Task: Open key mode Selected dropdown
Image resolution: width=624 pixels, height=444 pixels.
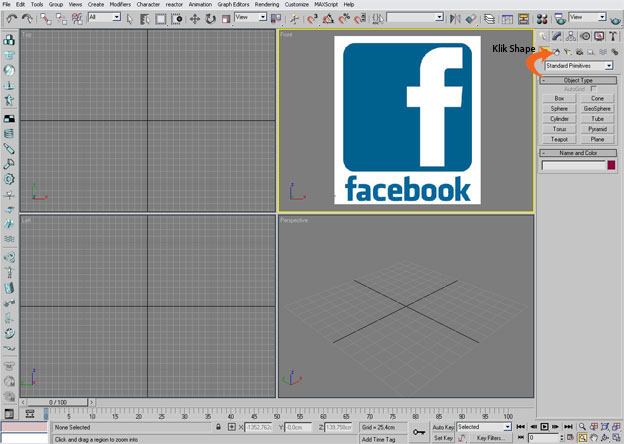Action: [484, 427]
